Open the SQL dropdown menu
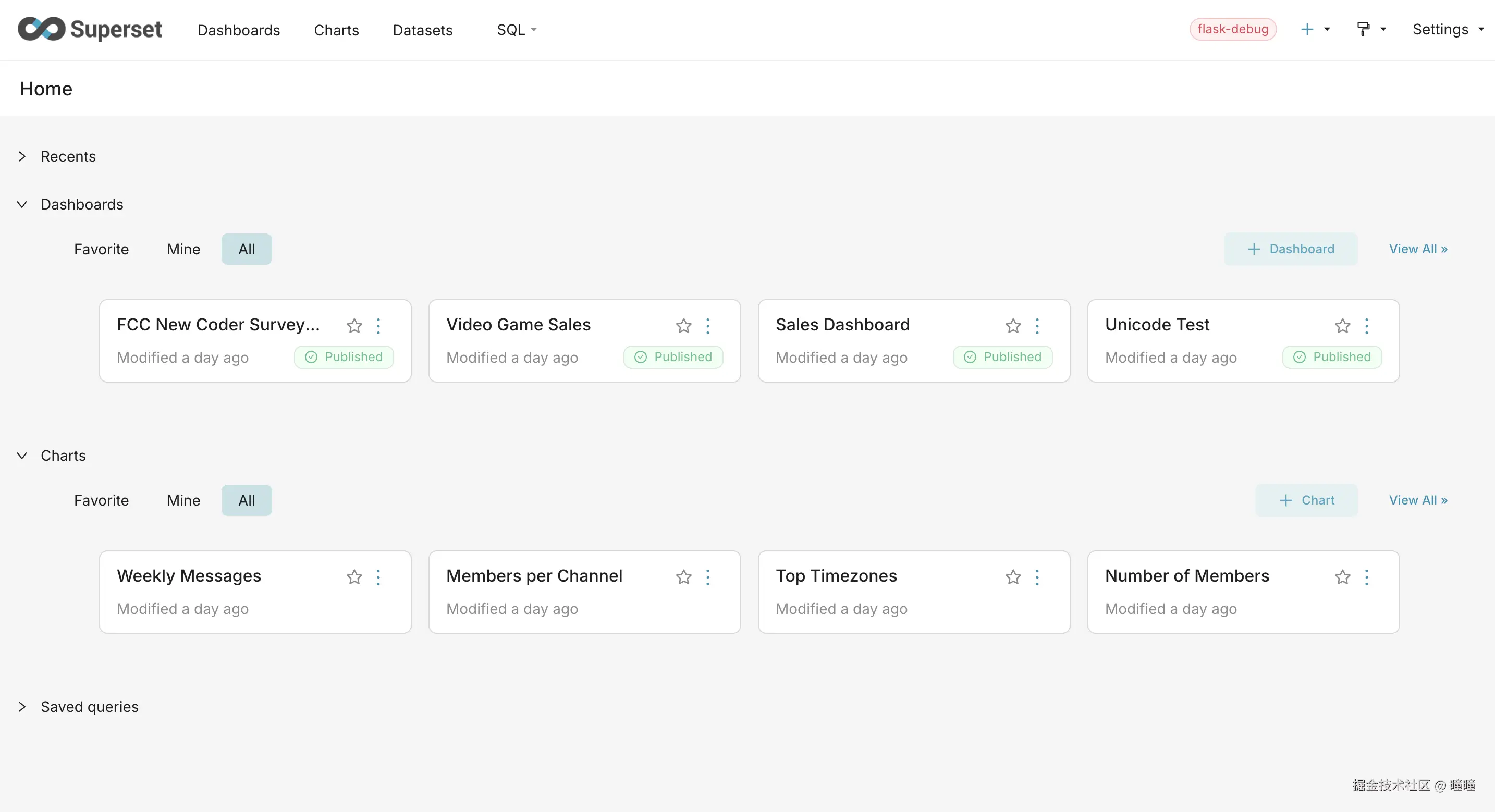This screenshot has width=1495, height=812. coord(516,30)
